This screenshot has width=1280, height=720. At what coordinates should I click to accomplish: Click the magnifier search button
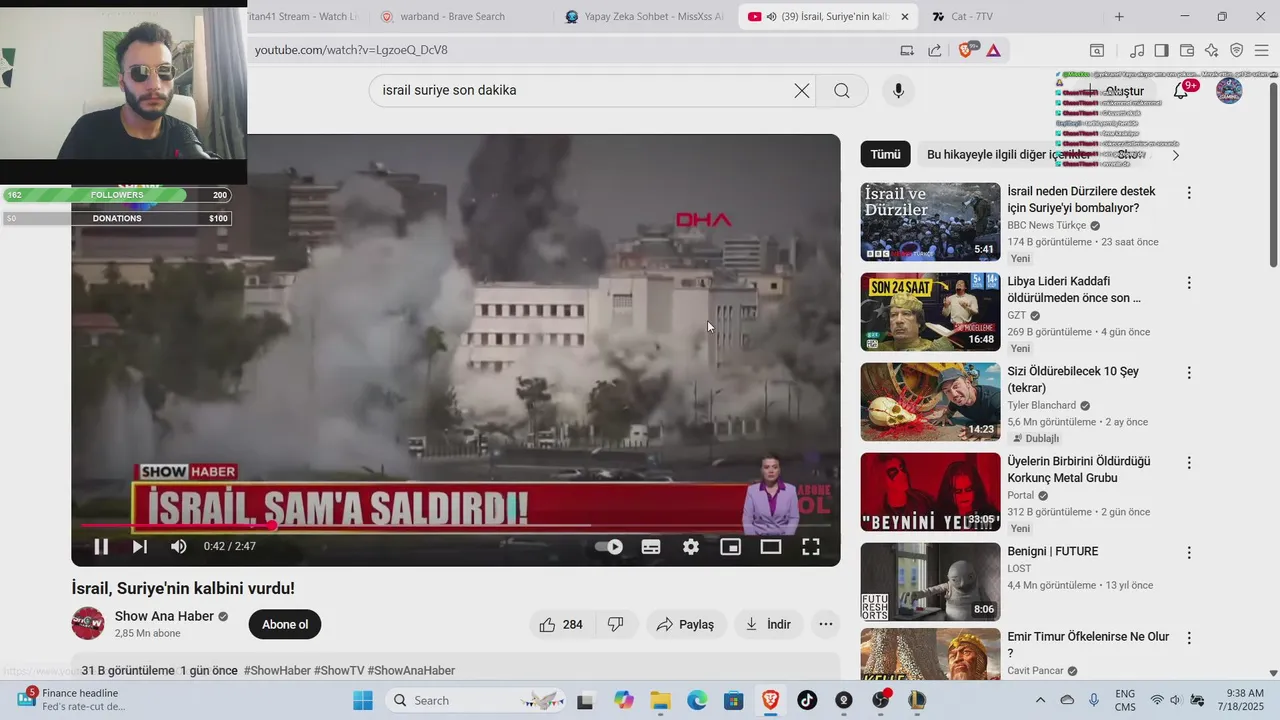(x=842, y=90)
